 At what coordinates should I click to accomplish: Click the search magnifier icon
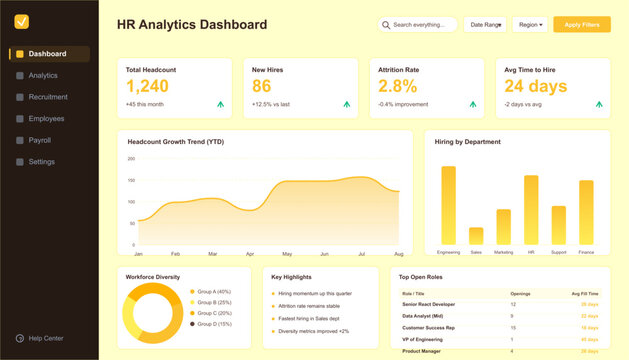(x=386, y=25)
